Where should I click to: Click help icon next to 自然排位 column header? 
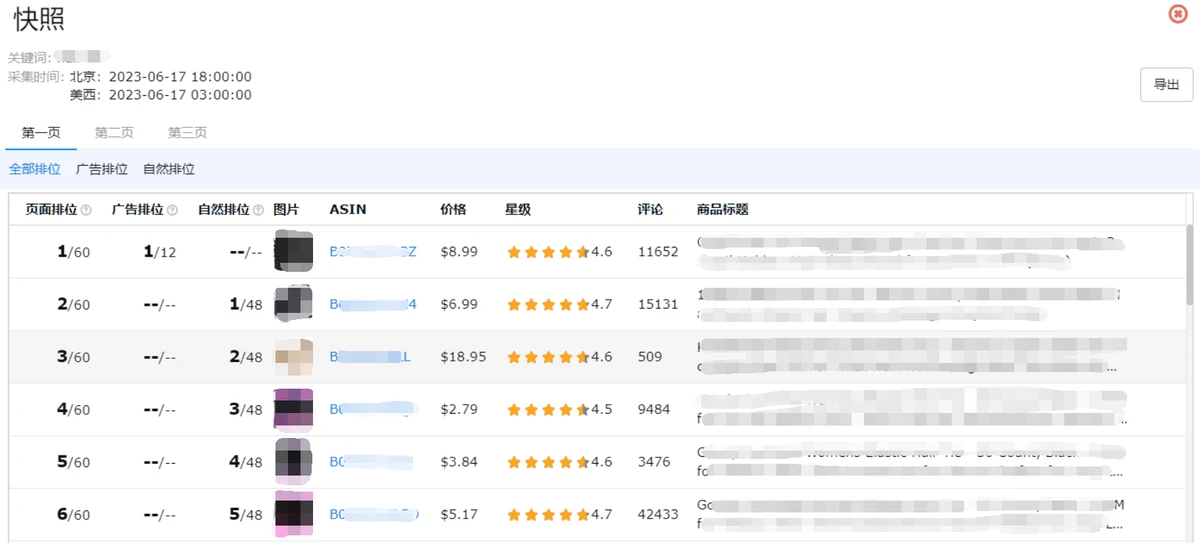(258, 210)
